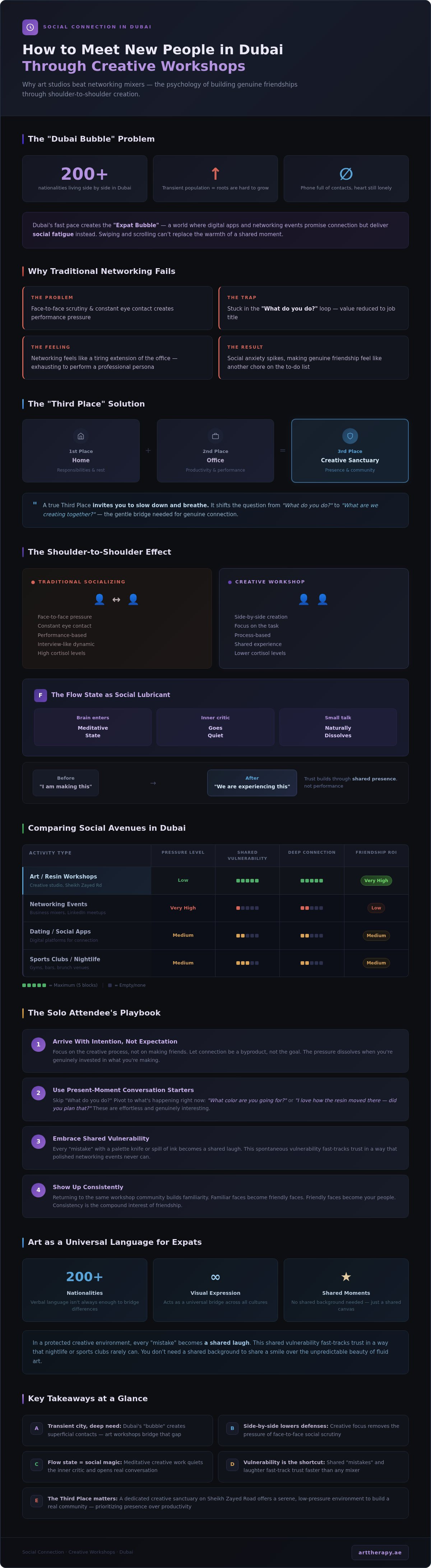Select the A badge beside Transient city, deep need
Viewport: 431px width, 1568px height.
tap(37, 1428)
